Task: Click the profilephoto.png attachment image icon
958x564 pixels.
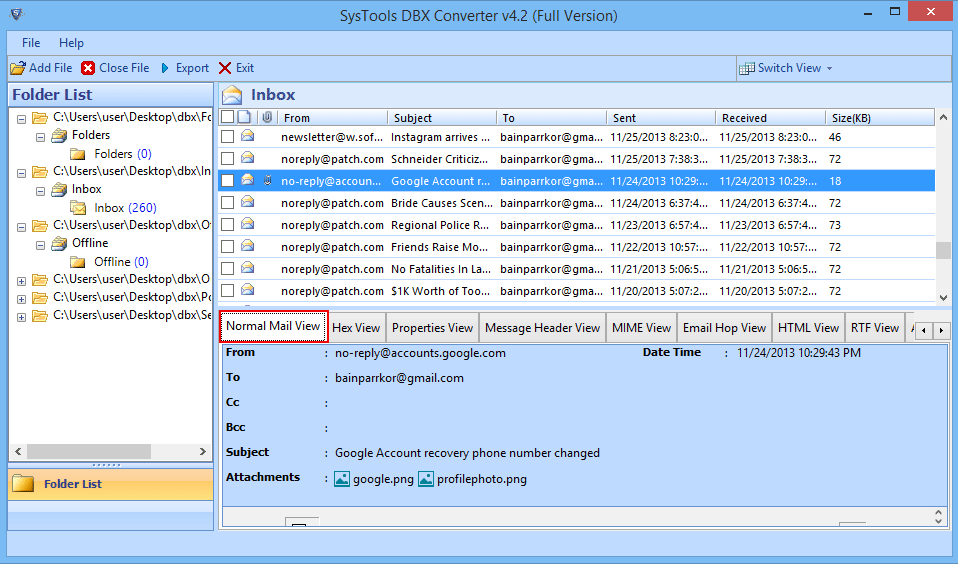Action: coord(426,479)
